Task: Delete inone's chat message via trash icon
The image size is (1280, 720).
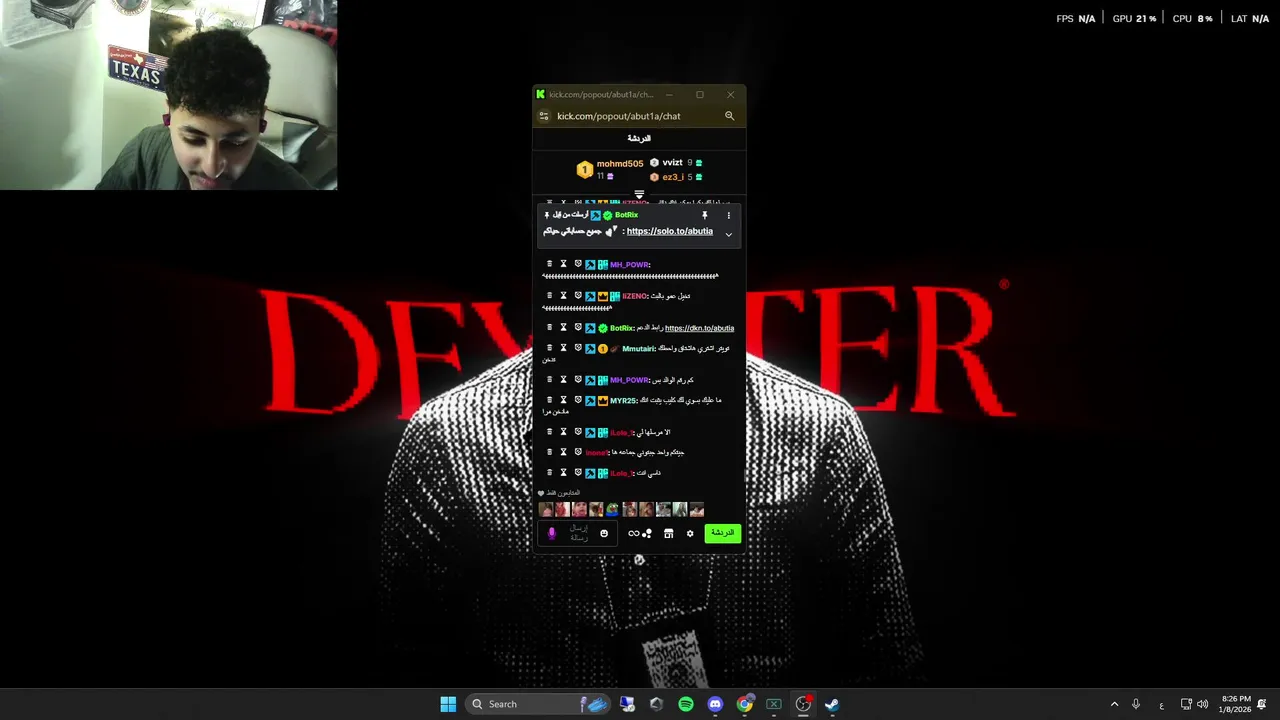Action: tap(549, 452)
